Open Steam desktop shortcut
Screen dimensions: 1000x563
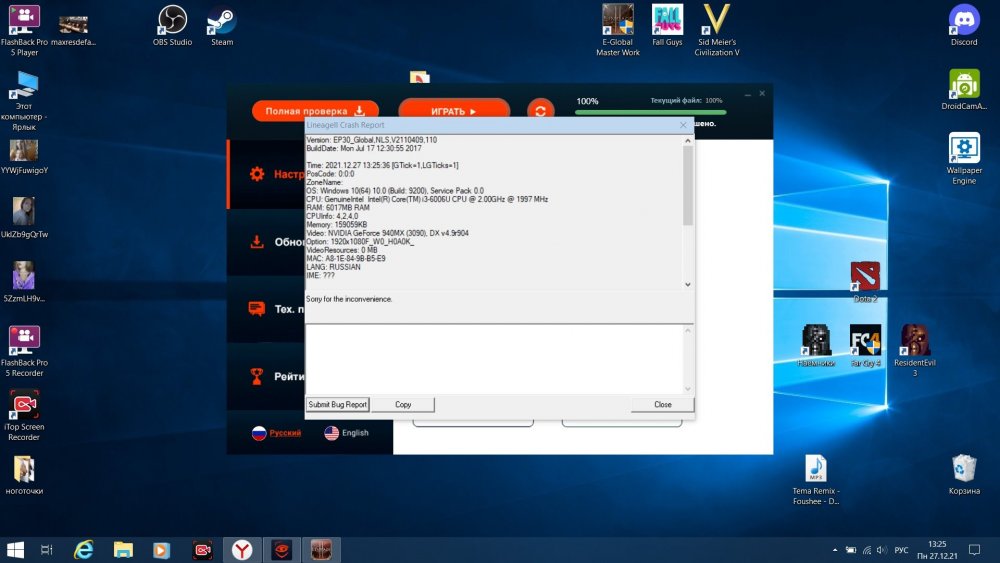click(221, 24)
